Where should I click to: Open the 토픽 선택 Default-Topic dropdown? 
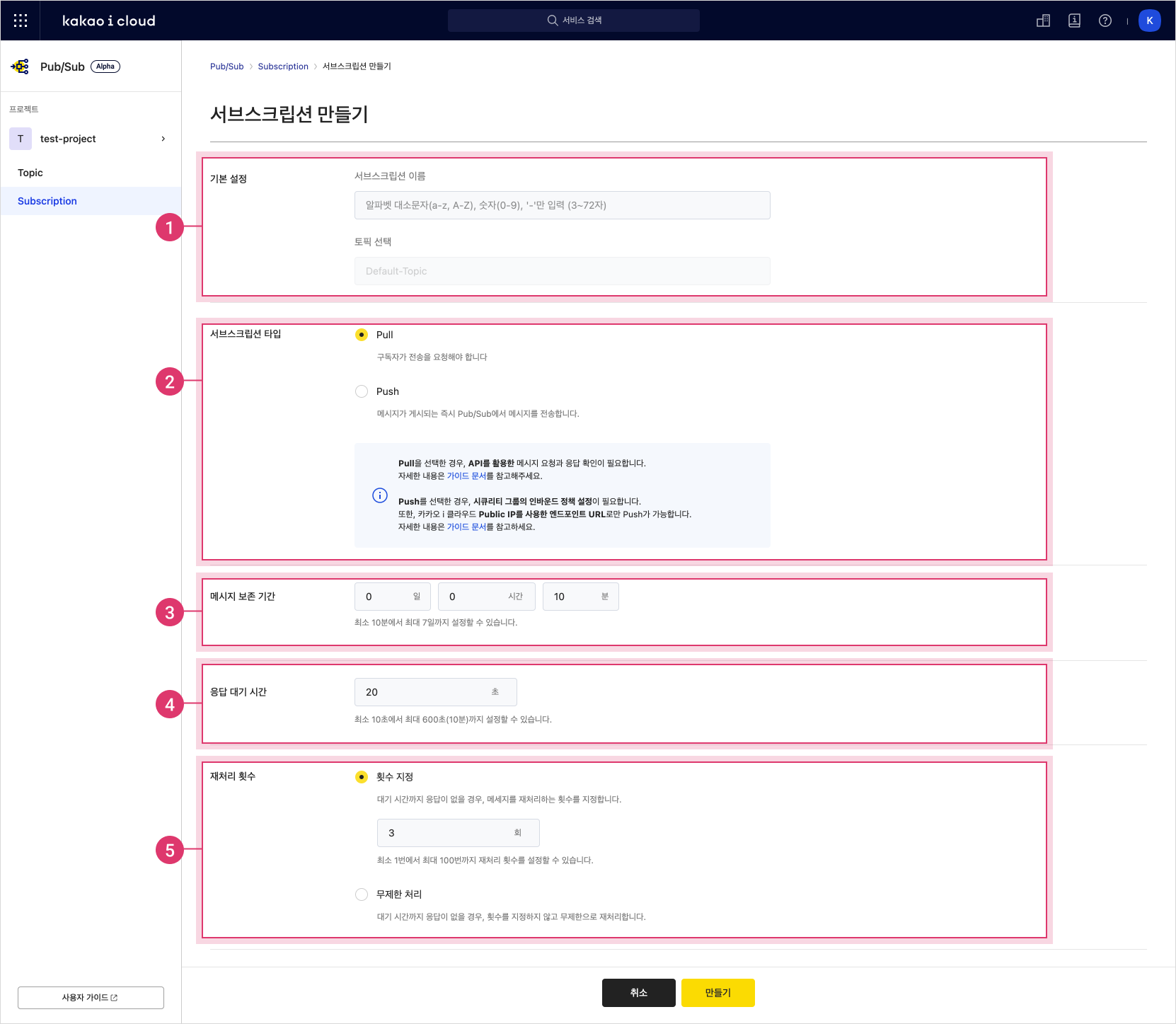coord(563,271)
